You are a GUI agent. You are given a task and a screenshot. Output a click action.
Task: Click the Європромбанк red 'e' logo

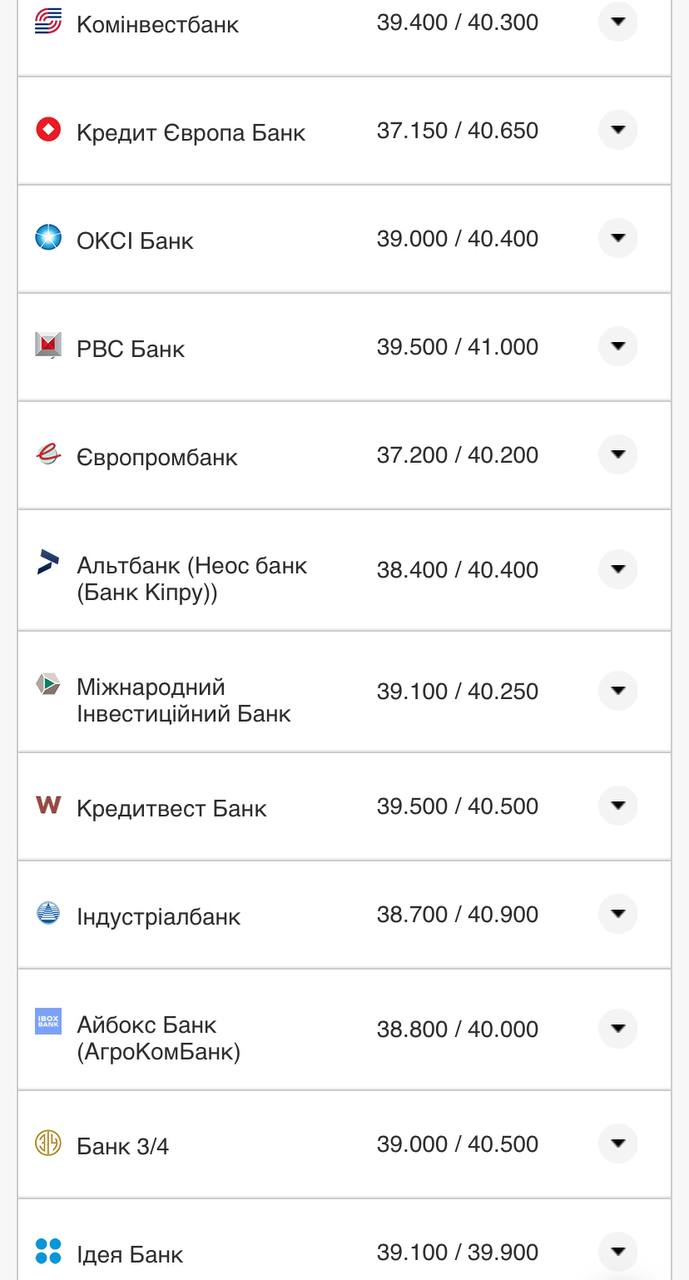(47, 455)
